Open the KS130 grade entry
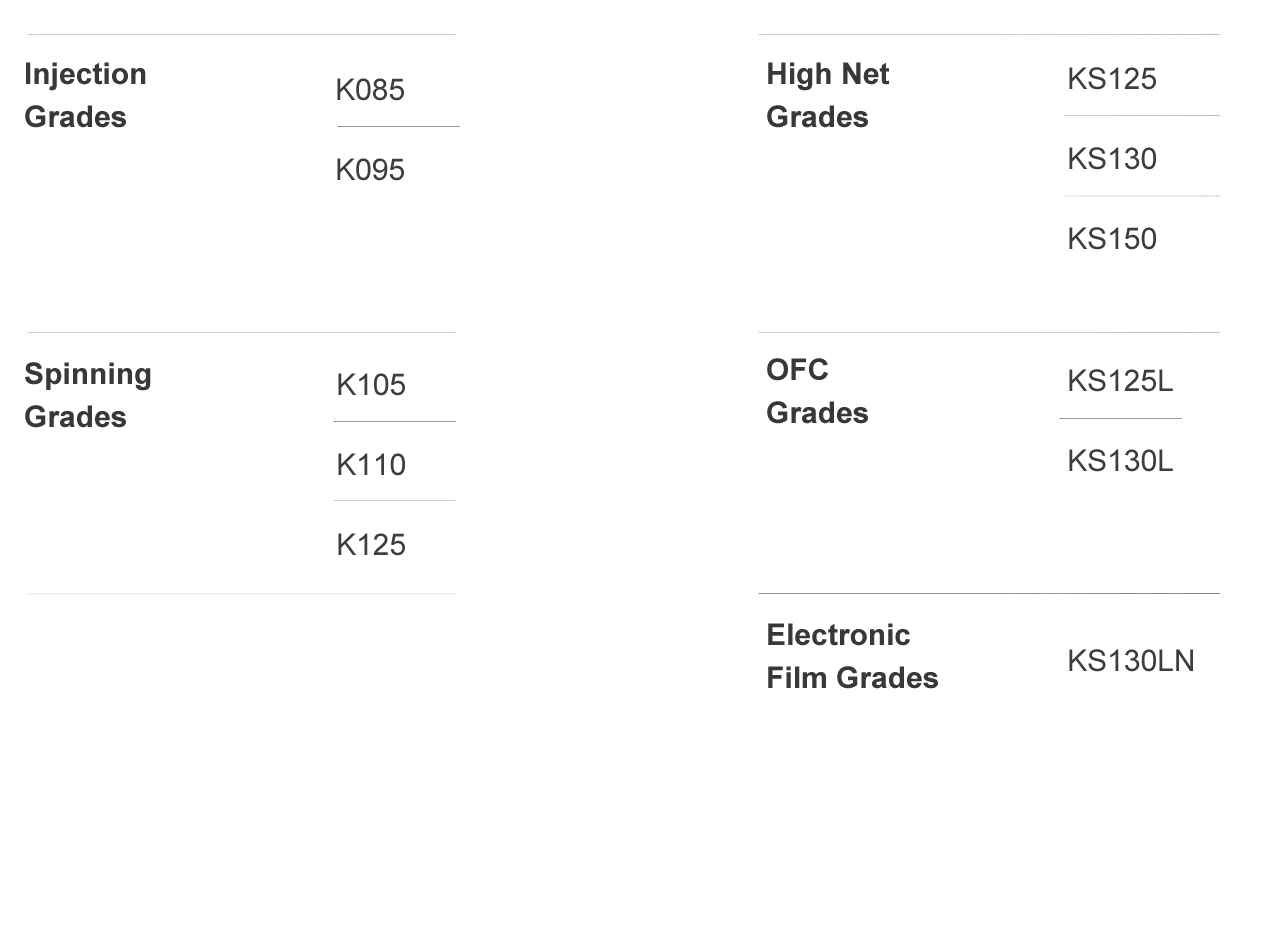This screenshot has width=1276, height=935. pos(1111,159)
